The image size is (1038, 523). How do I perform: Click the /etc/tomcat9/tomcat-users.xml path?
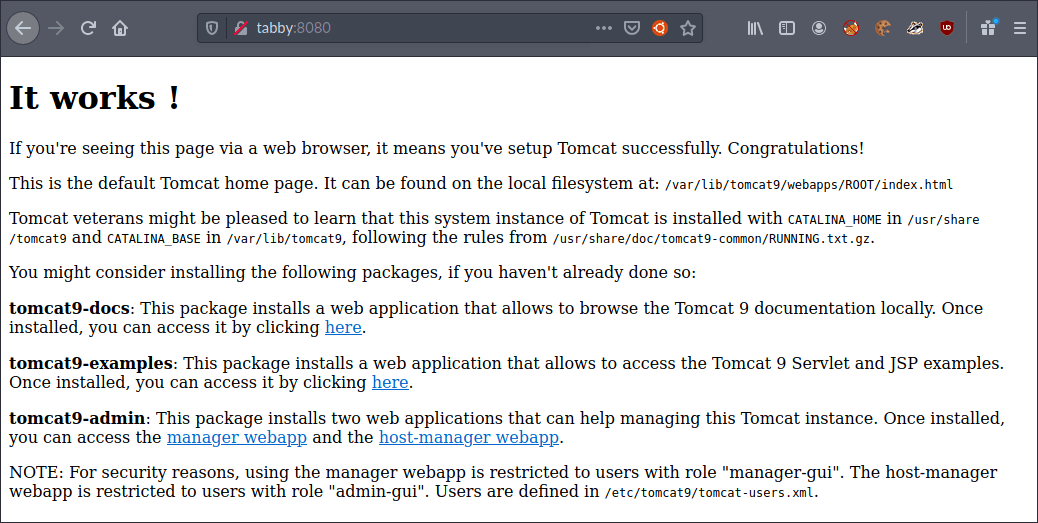coord(710,493)
